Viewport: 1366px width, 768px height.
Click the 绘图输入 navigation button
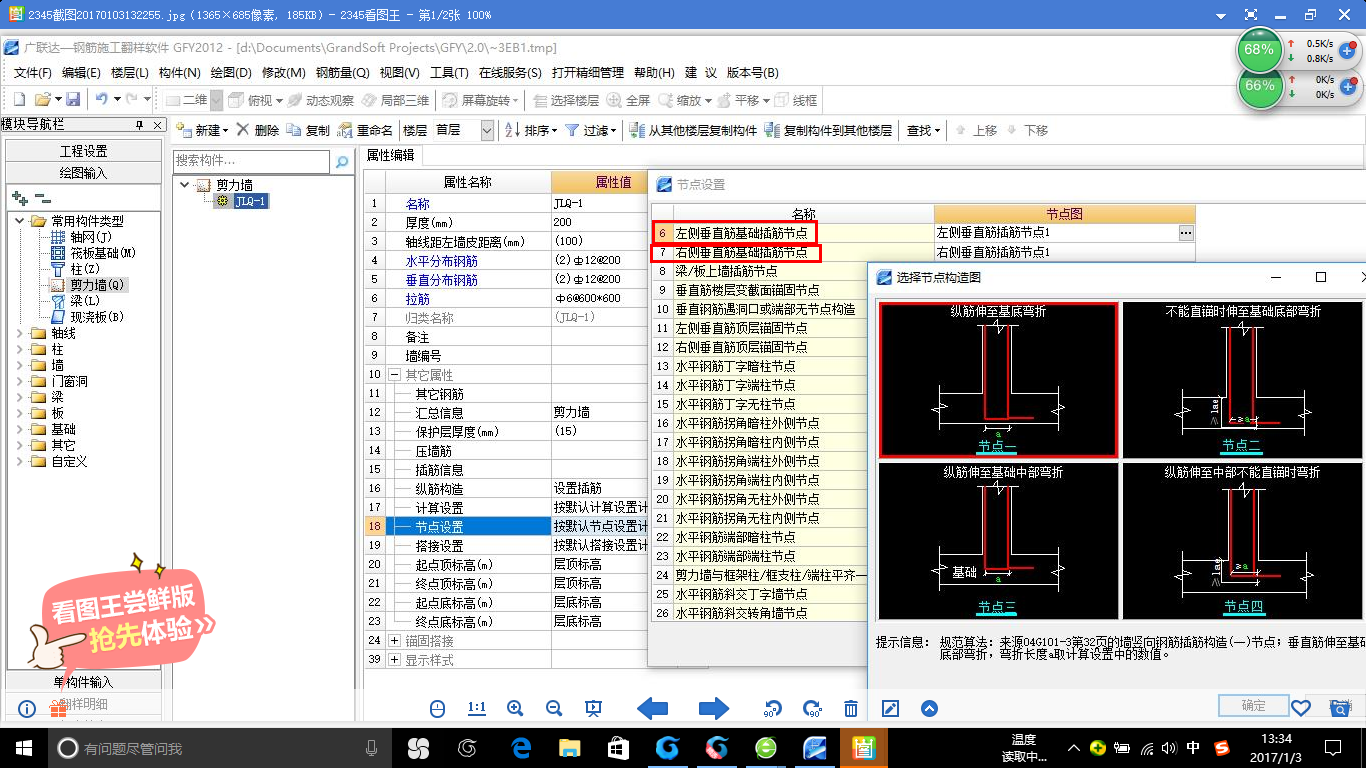(83, 173)
